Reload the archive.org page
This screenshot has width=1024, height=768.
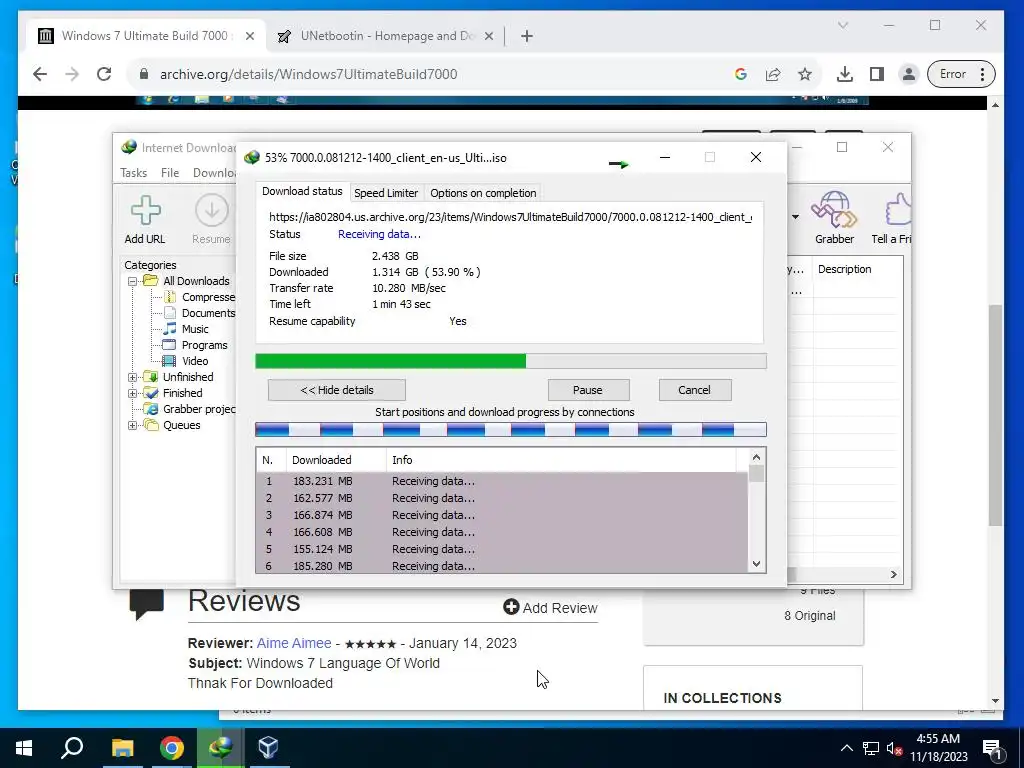click(104, 74)
